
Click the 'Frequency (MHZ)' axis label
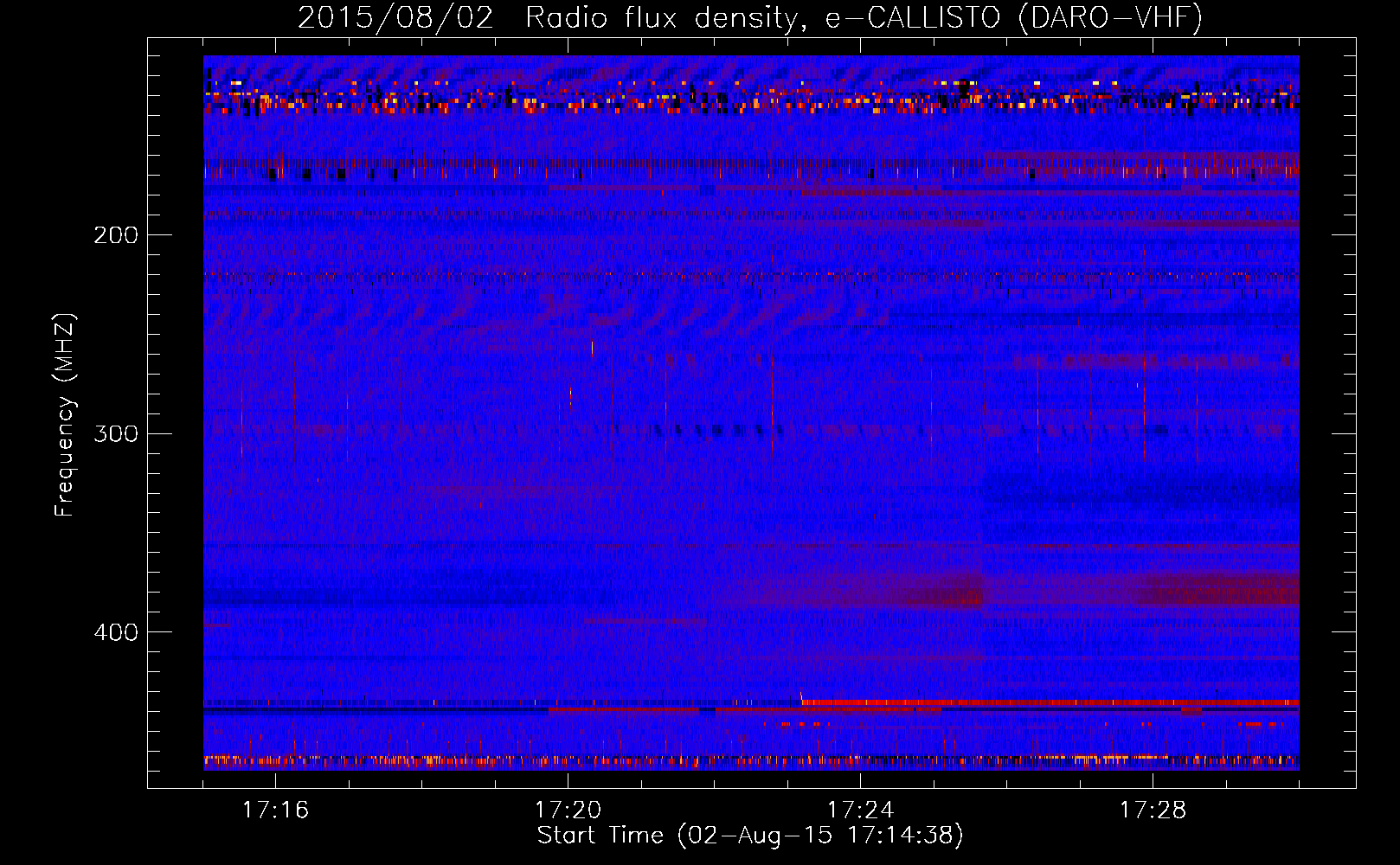(65, 415)
